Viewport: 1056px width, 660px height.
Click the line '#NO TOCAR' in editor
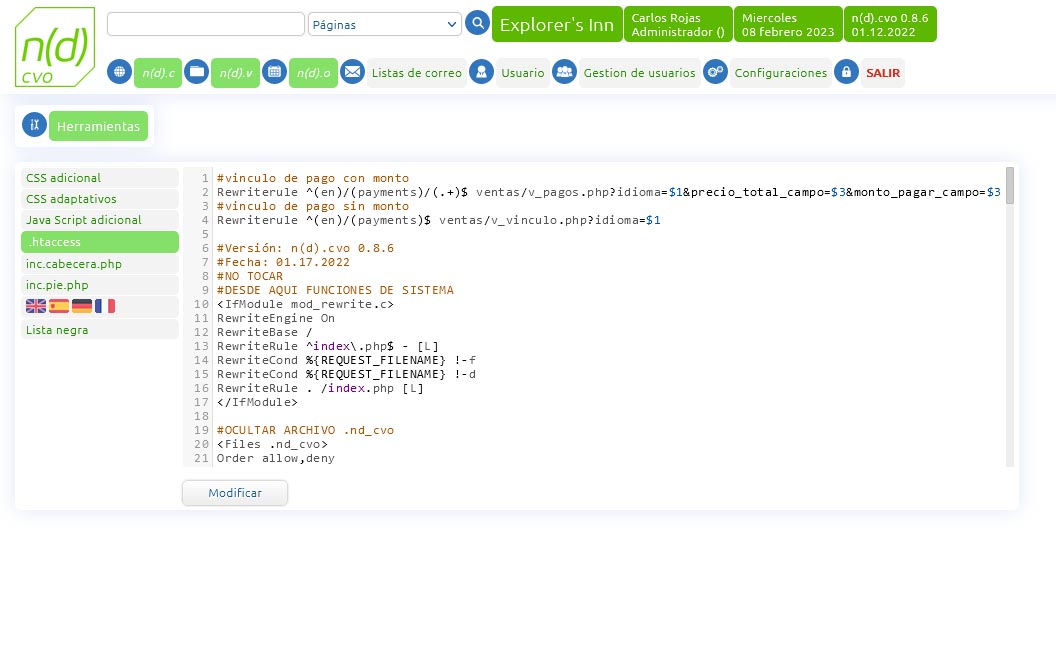250,276
